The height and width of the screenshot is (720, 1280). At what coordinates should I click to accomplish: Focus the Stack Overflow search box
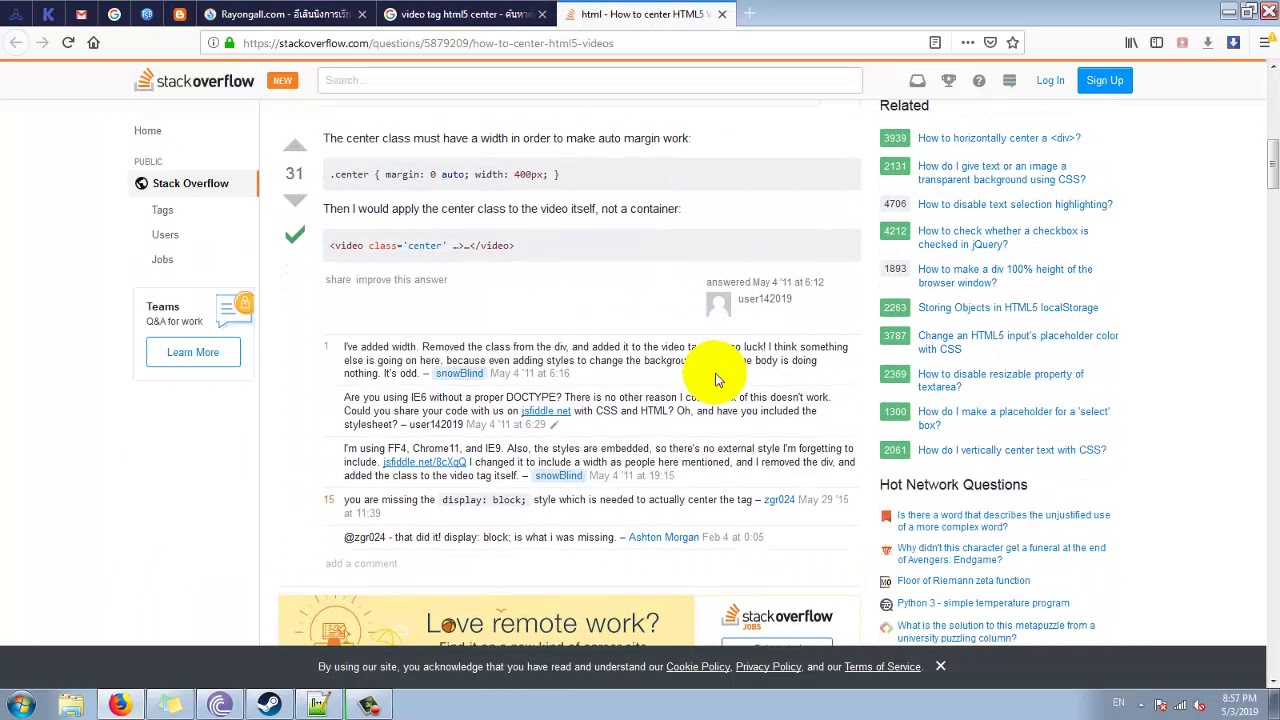590,80
